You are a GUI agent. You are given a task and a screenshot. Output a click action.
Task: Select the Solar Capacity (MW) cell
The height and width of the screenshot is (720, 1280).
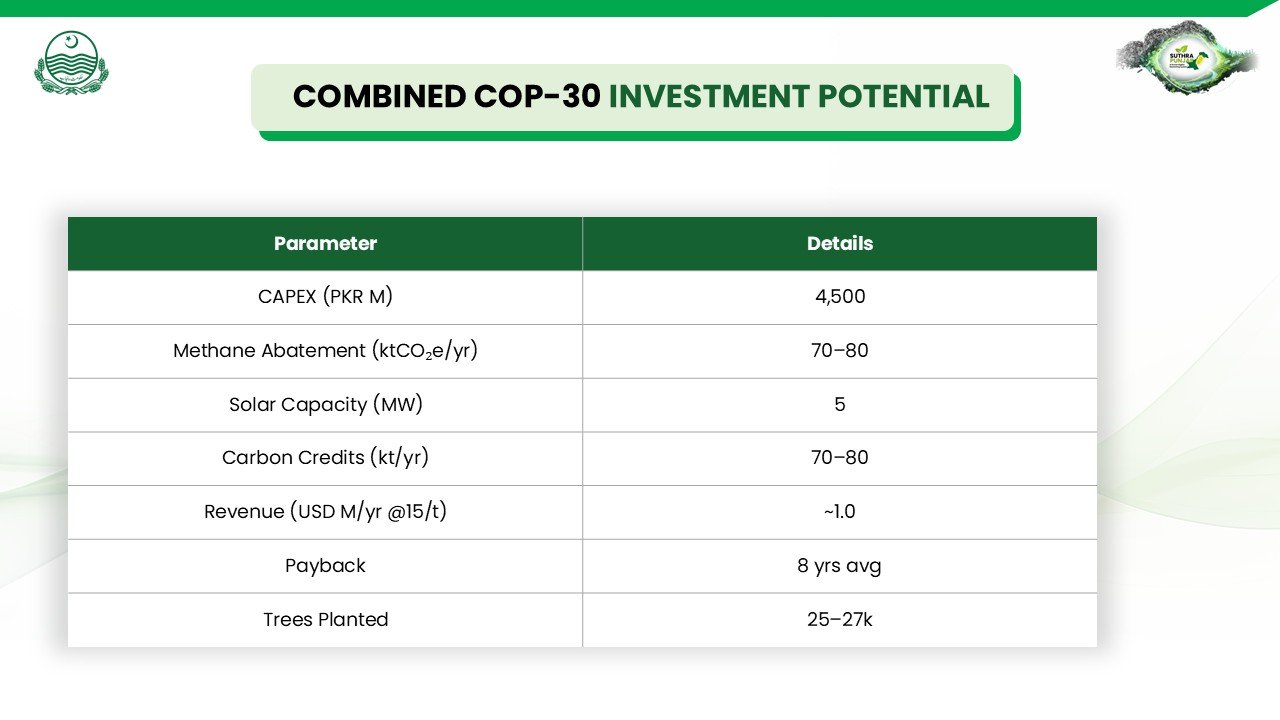click(325, 405)
